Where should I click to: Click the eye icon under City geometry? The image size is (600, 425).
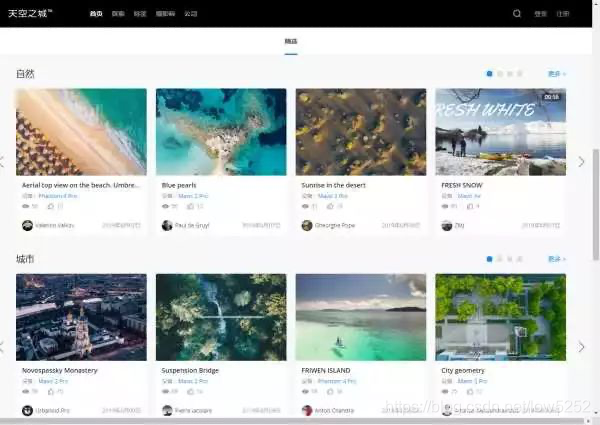445,391
